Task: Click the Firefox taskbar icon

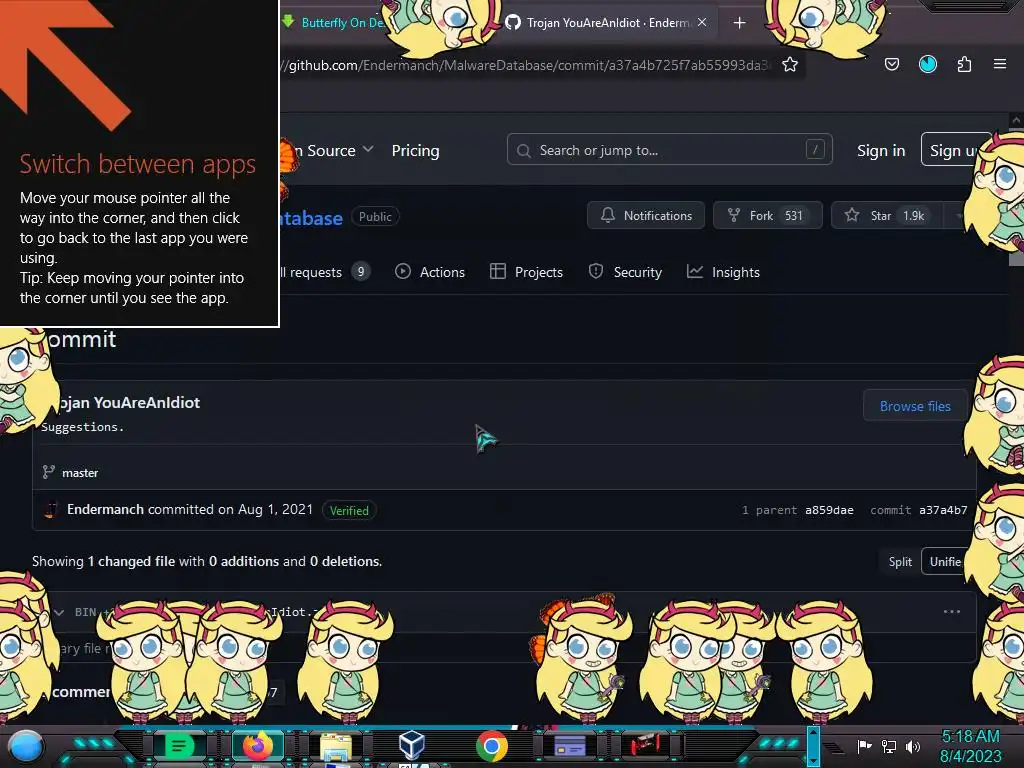Action: pyautogui.click(x=258, y=745)
